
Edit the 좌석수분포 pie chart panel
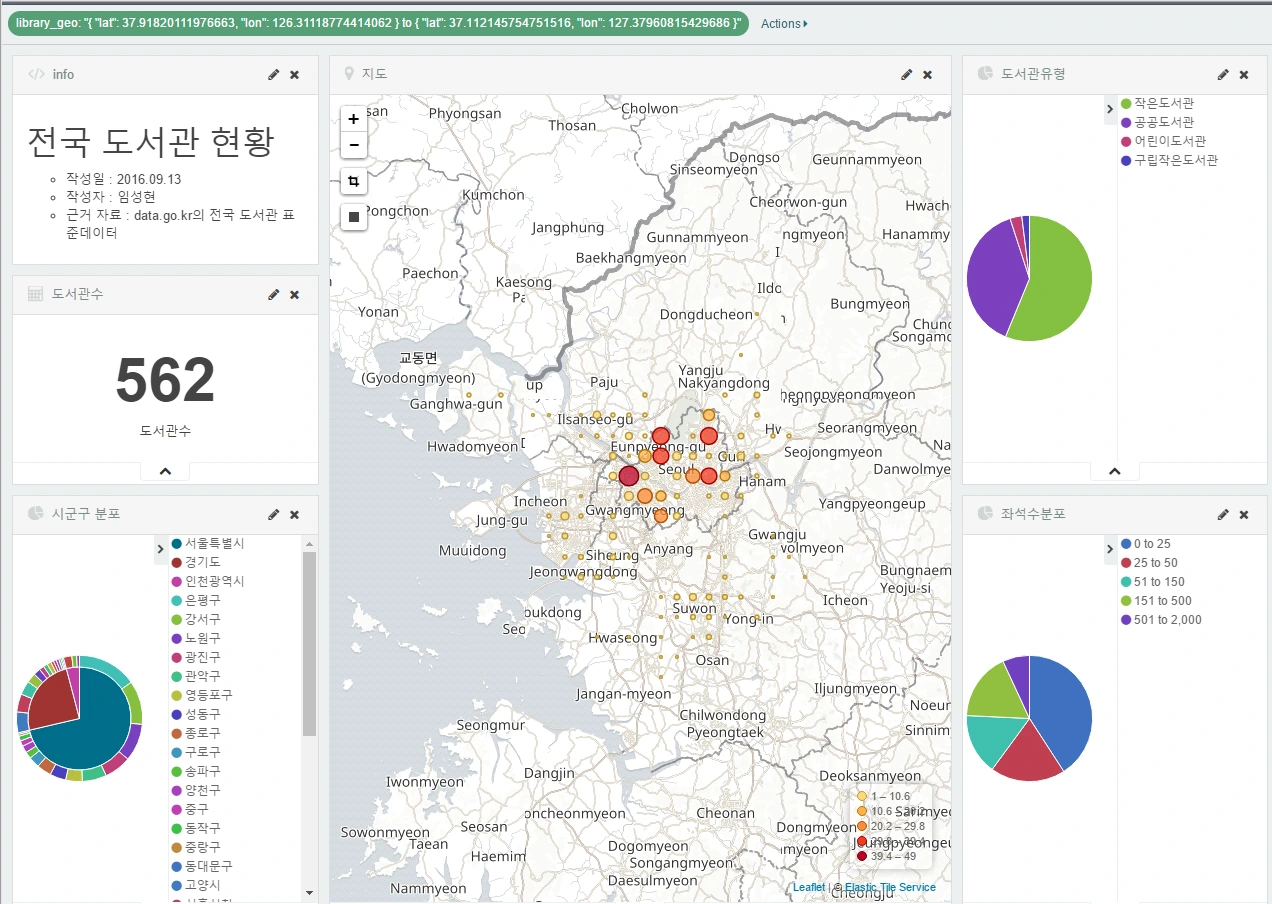click(1222, 514)
